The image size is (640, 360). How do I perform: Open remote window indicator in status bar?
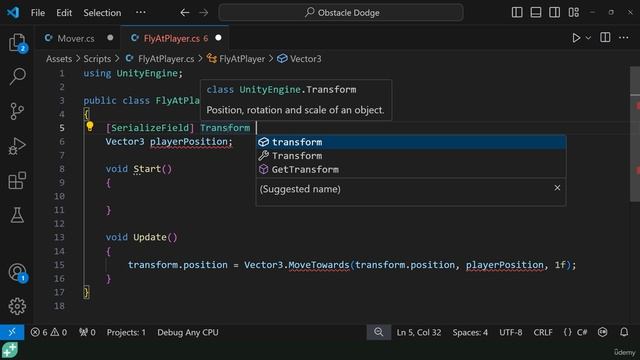12,332
